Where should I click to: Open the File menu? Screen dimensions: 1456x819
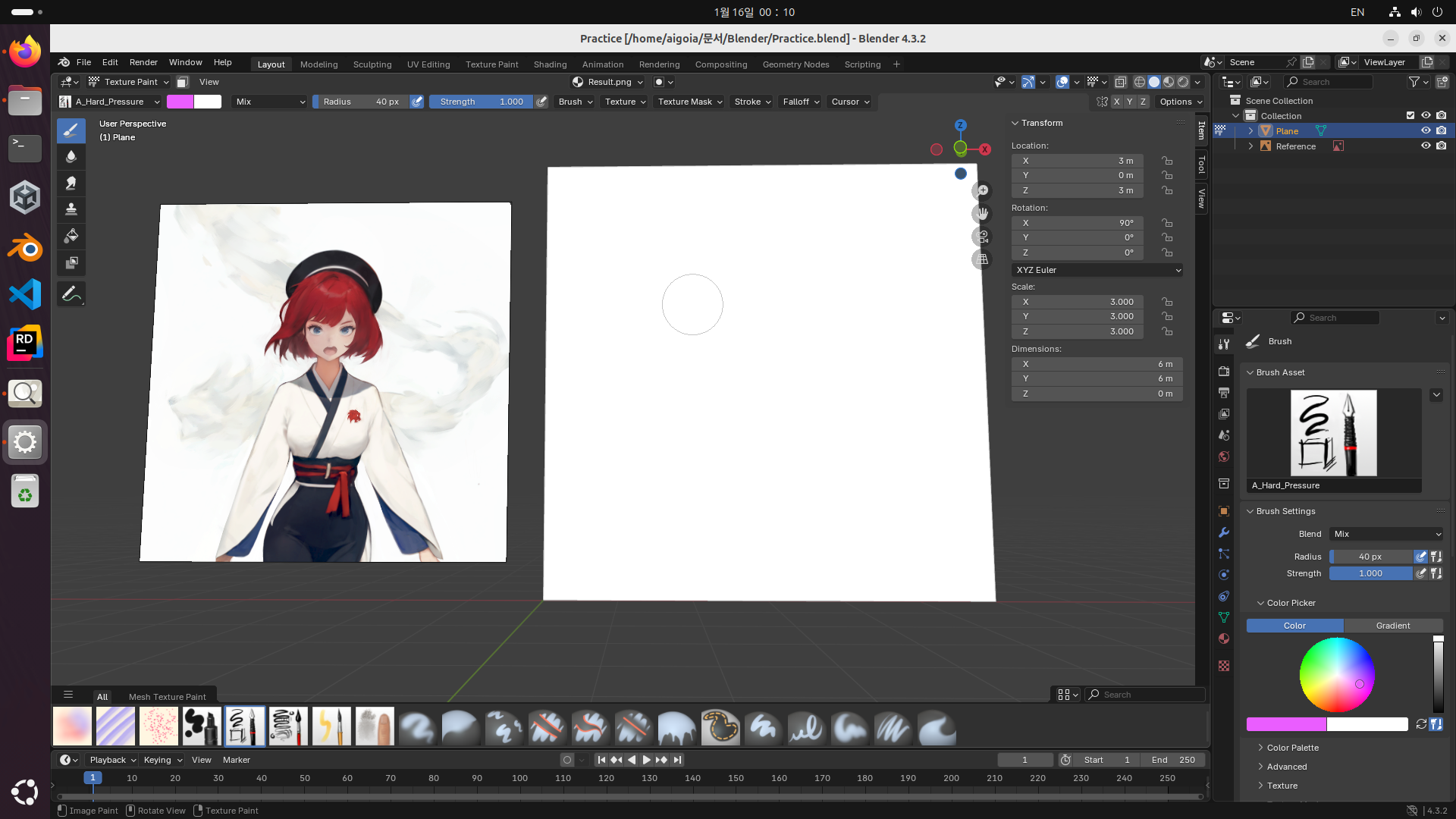pyautogui.click(x=83, y=62)
